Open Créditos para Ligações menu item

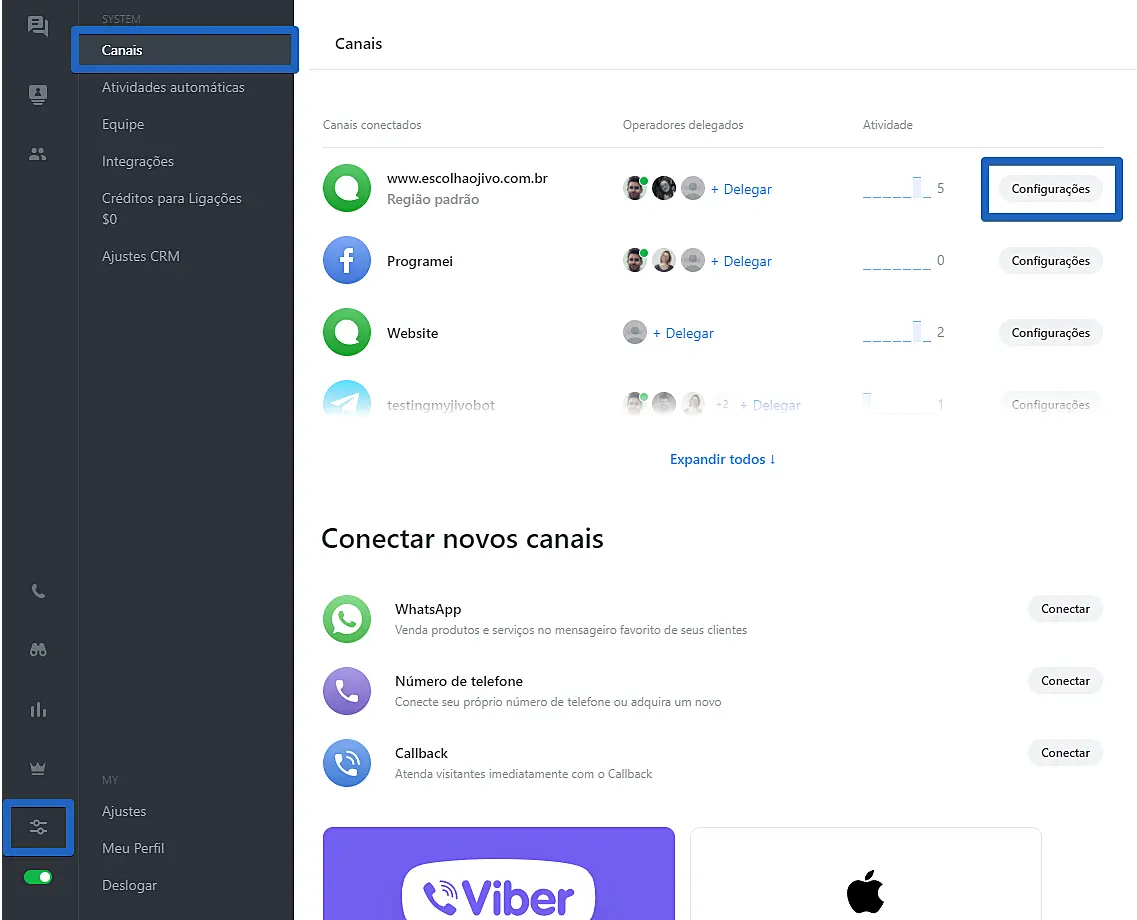tap(172, 208)
